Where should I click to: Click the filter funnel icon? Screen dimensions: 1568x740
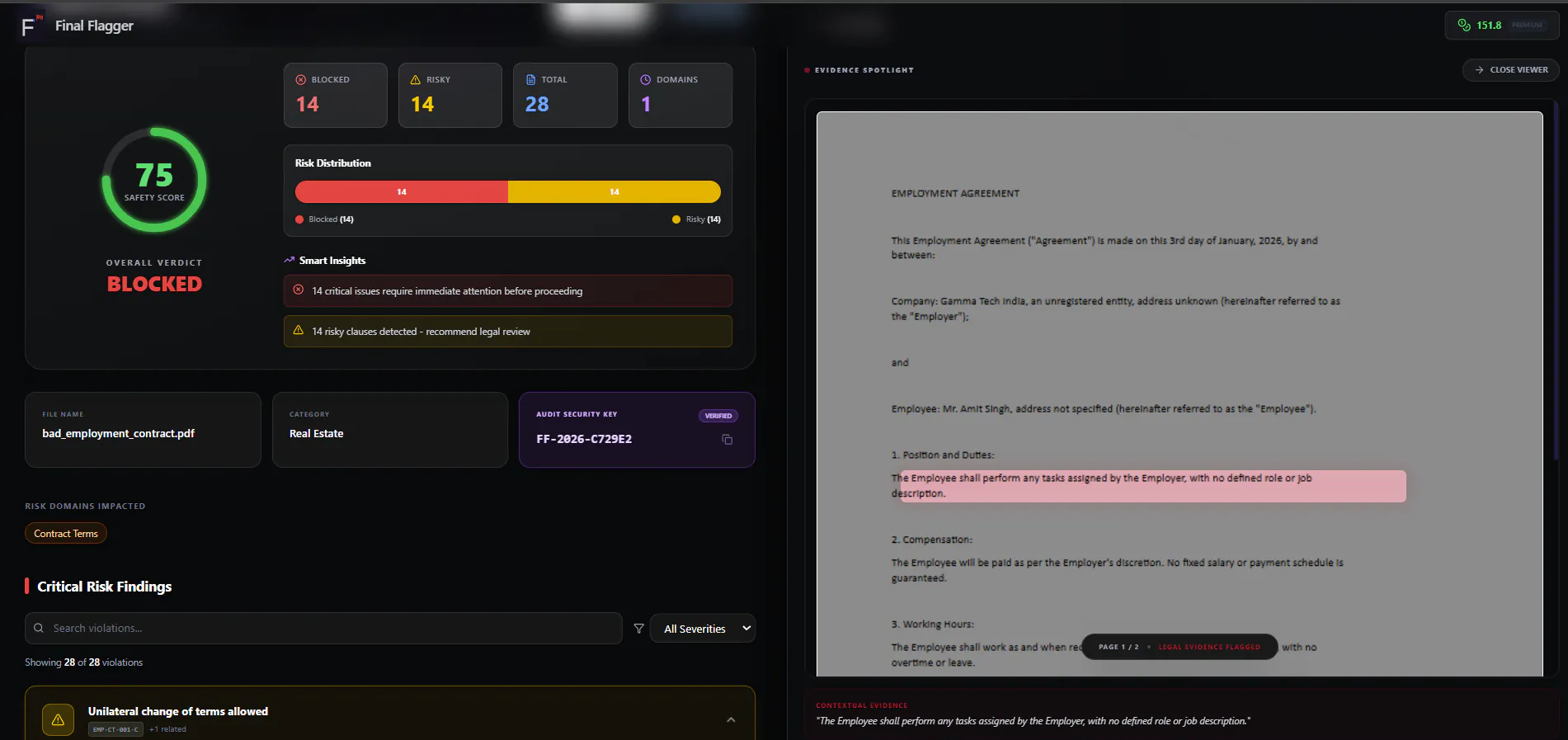click(638, 629)
